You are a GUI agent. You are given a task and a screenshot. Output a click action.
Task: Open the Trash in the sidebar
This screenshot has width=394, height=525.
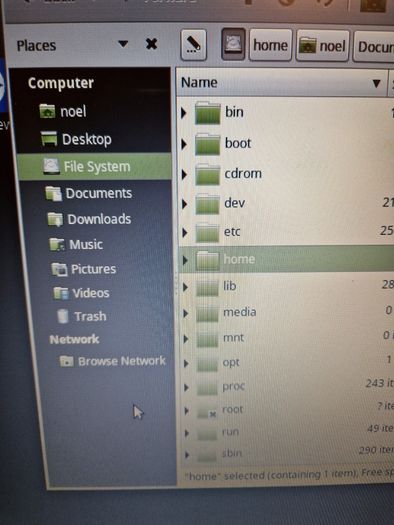tap(81, 316)
